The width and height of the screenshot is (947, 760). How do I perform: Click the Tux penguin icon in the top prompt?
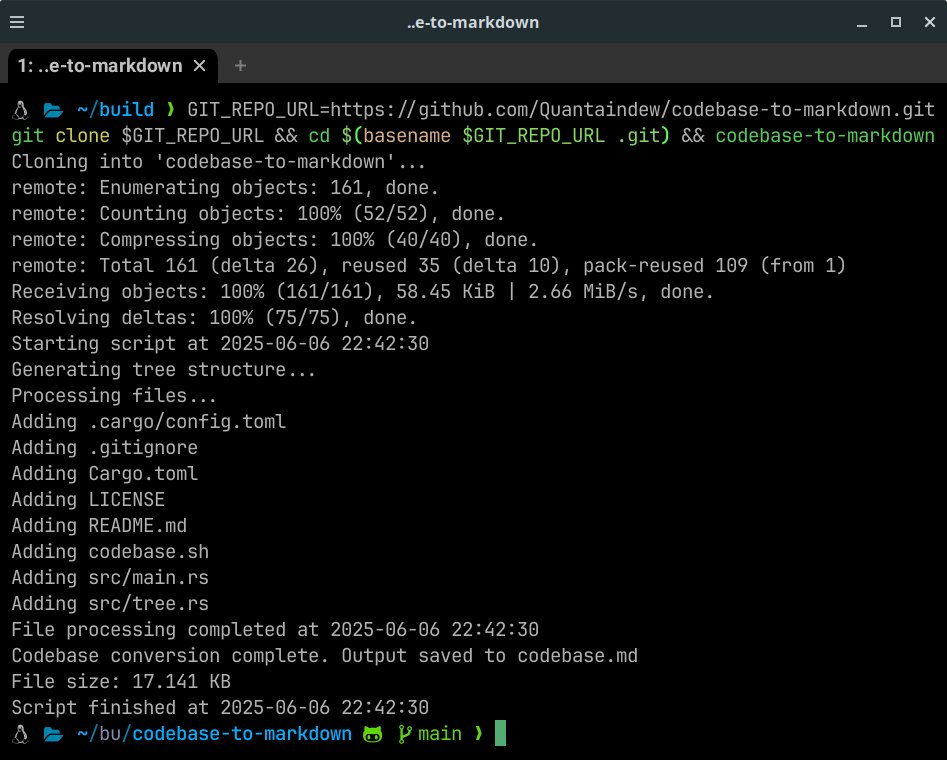point(21,110)
